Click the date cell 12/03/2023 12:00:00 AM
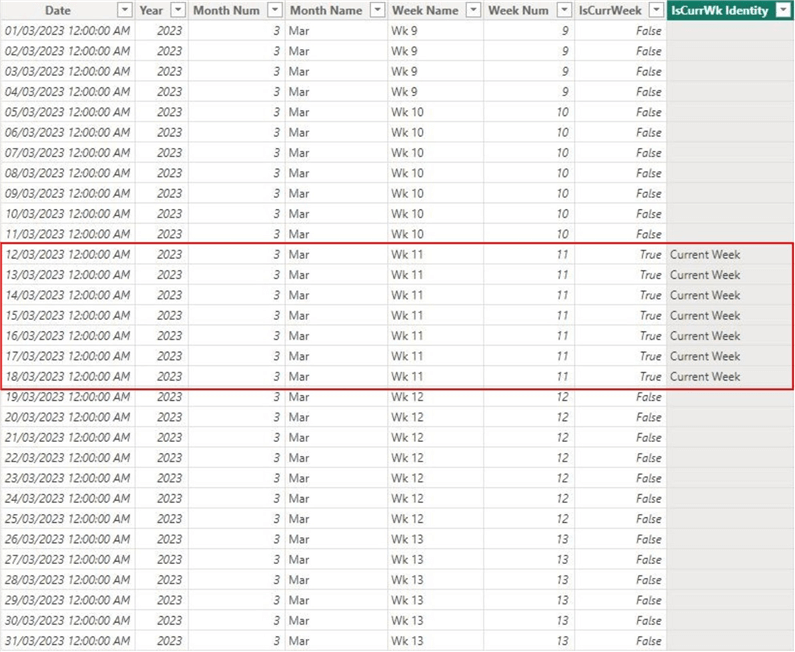The width and height of the screenshot is (795, 652). 67,255
